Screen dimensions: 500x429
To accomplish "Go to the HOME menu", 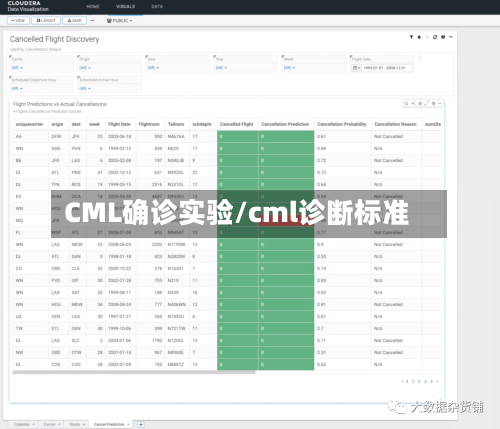I will [x=93, y=6].
